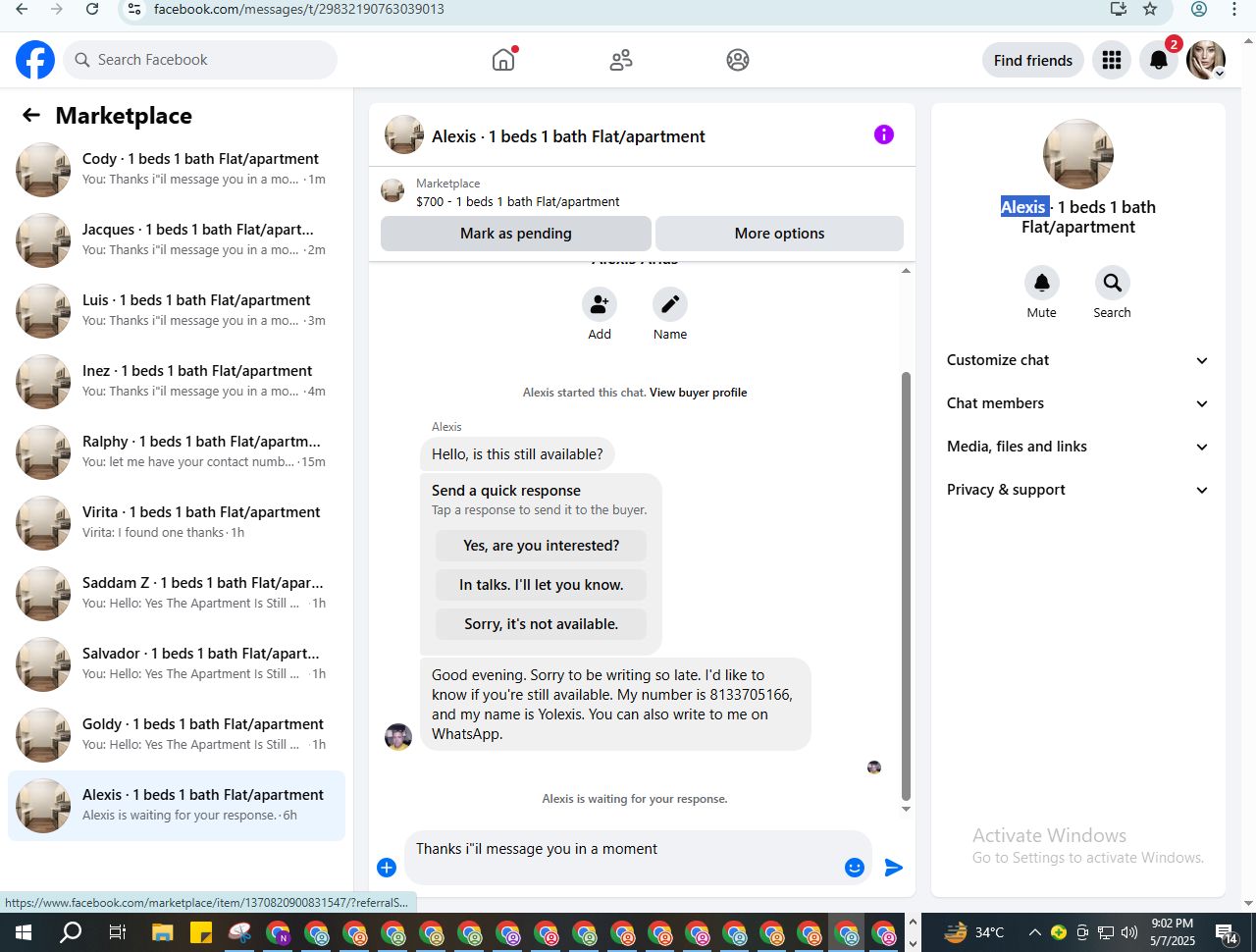1256x952 pixels.
Task: Send quick reply 'Sorry, it's not available.'
Action: (542, 624)
